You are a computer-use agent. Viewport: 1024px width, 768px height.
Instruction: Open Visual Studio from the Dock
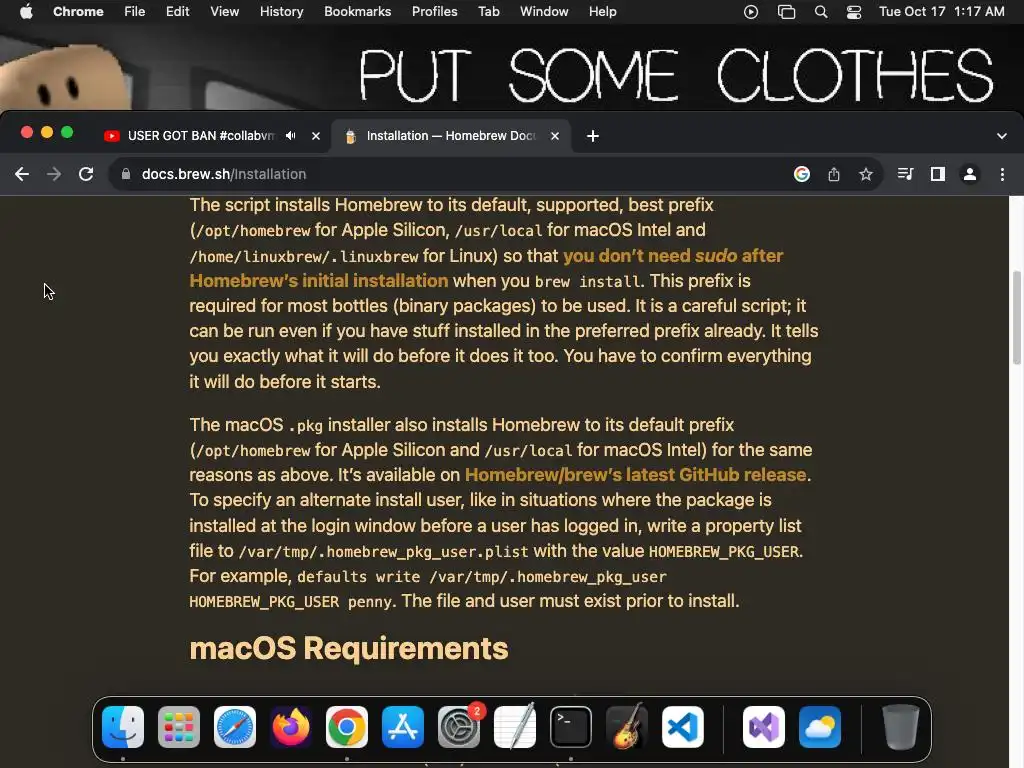764,727
